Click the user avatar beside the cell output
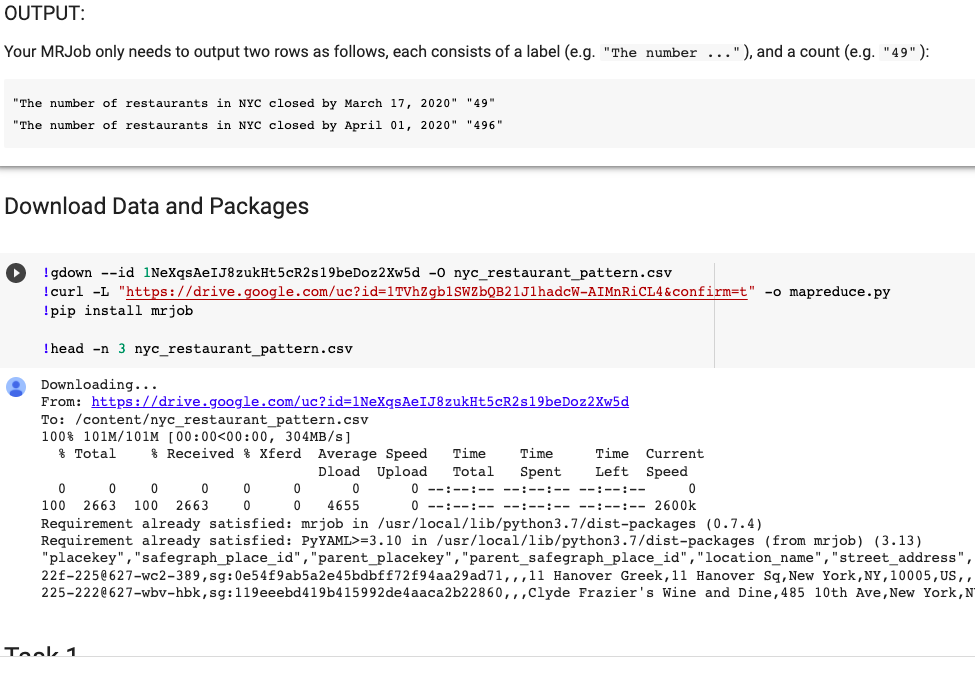Screen dimensions: 975x673 click(x=15, y=387)
